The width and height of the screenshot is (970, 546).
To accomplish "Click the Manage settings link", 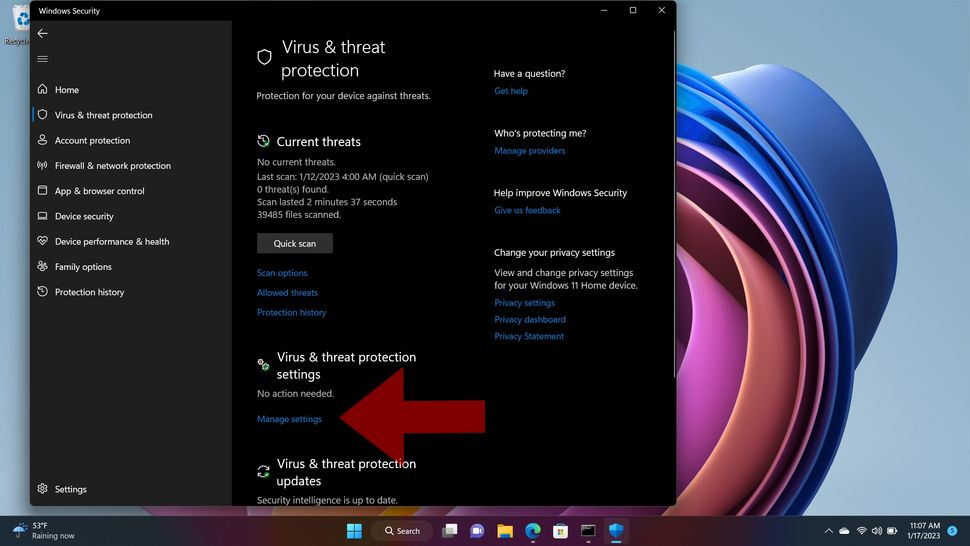I will (289, 419).
